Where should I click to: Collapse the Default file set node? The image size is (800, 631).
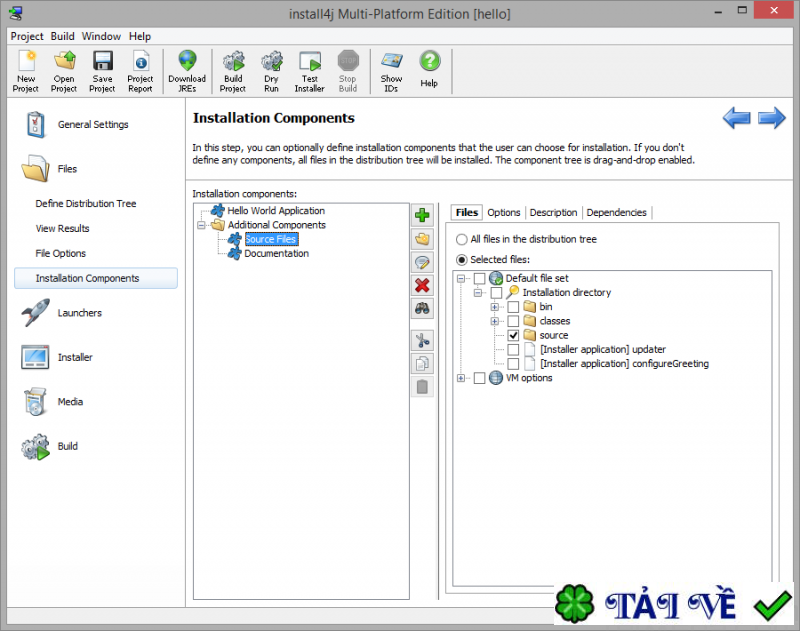point(461,279)
